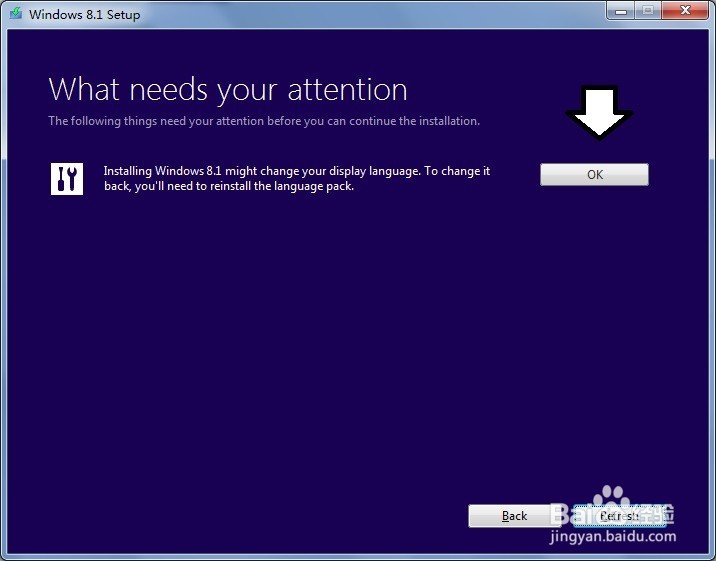
Task: Go to previous step with Back button
Action: (x=514, y=516)
